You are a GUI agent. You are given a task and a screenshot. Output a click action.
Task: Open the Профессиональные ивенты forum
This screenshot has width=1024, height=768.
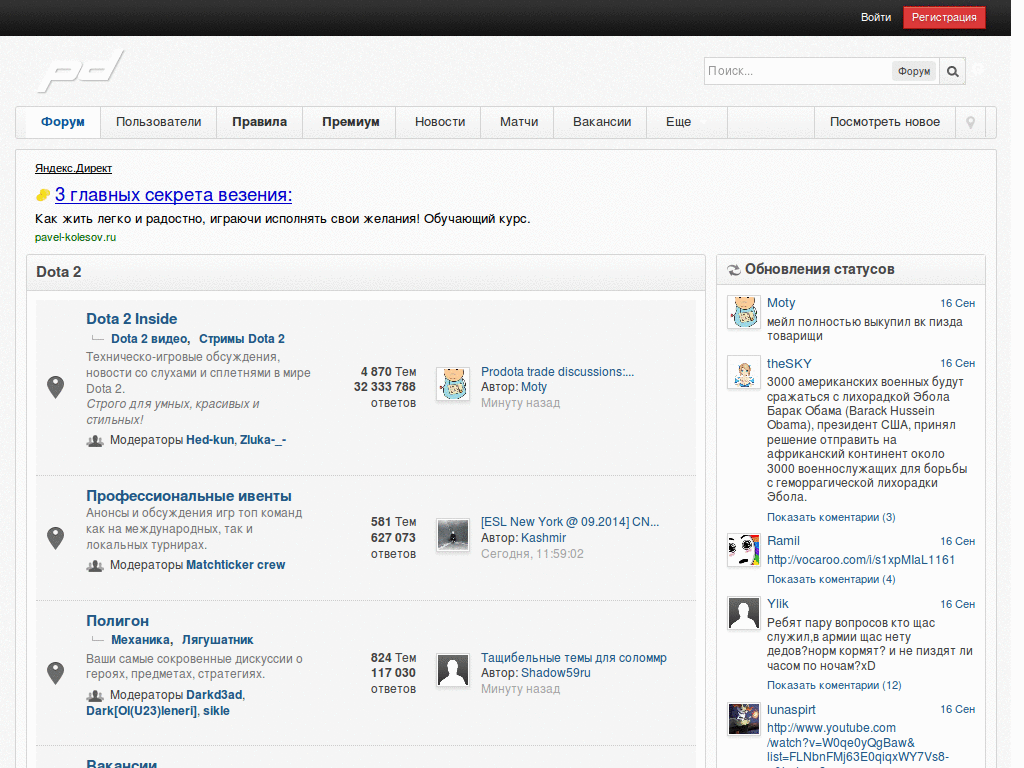tap(189, 496)
